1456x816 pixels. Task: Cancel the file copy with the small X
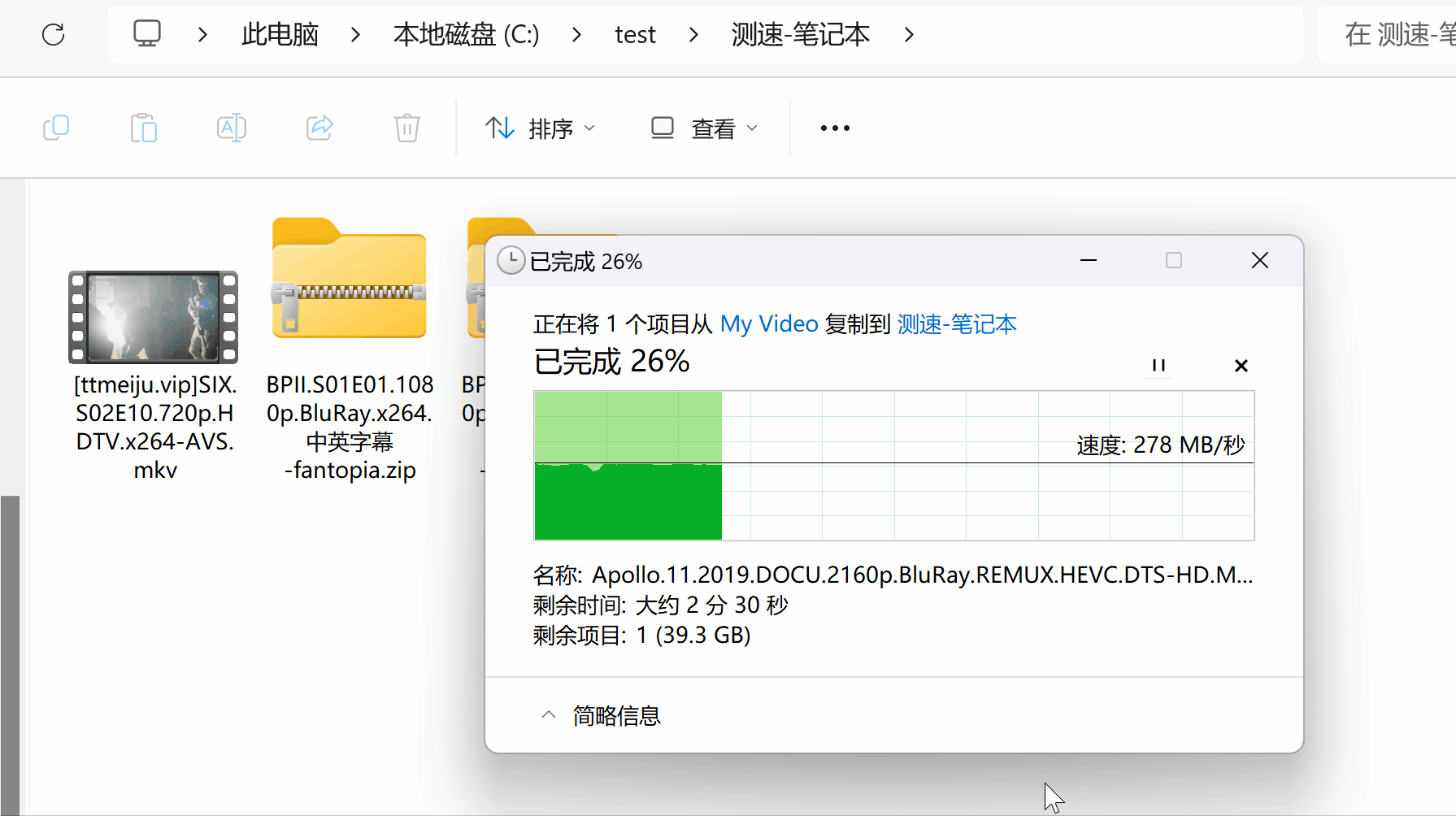(x=1241, y=366)
